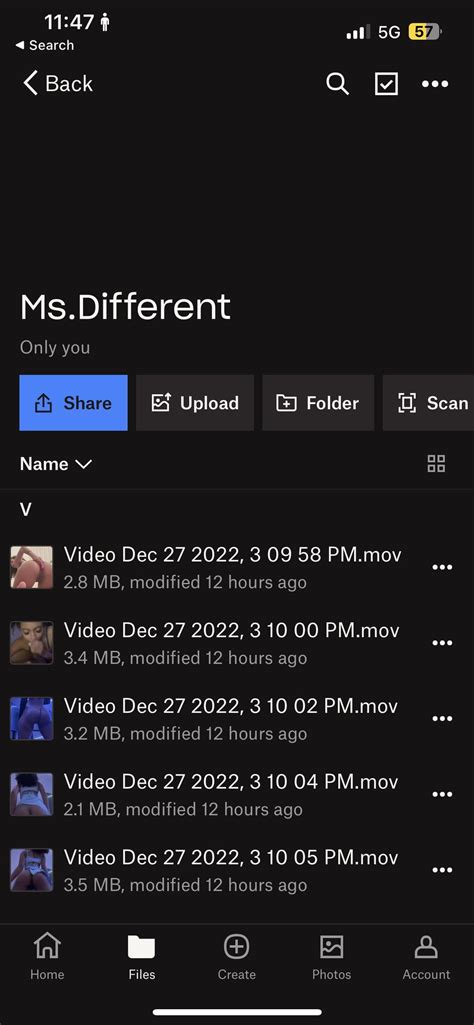
Task: Tap the 'V' section header
Action: 25,510
